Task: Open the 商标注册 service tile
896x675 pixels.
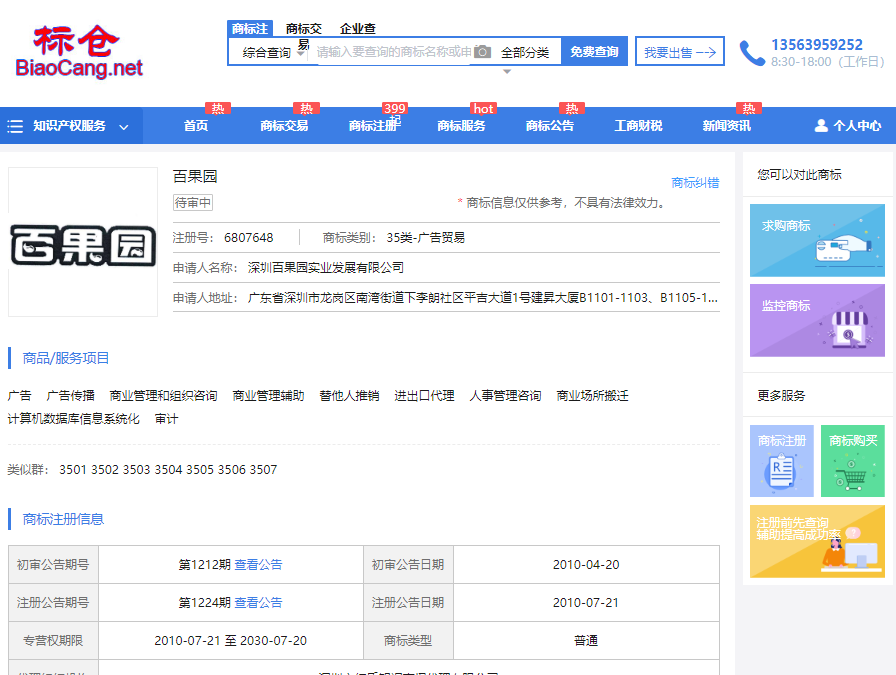Action: [782, 461]
